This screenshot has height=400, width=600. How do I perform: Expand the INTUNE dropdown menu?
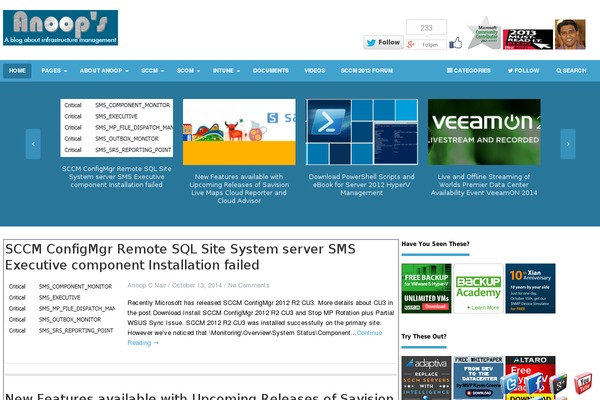click(226, 71)
